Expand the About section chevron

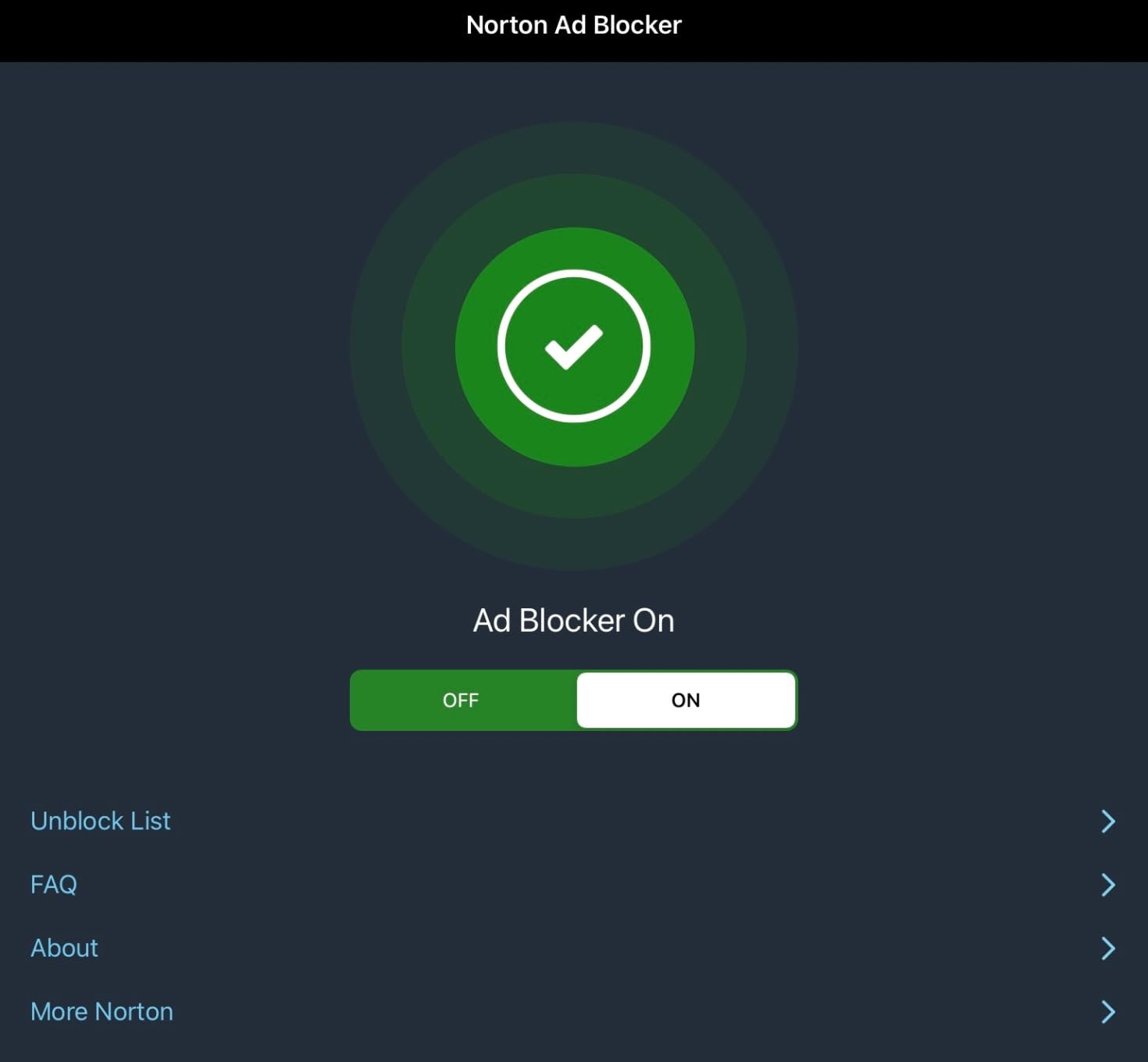[1108, 948]
